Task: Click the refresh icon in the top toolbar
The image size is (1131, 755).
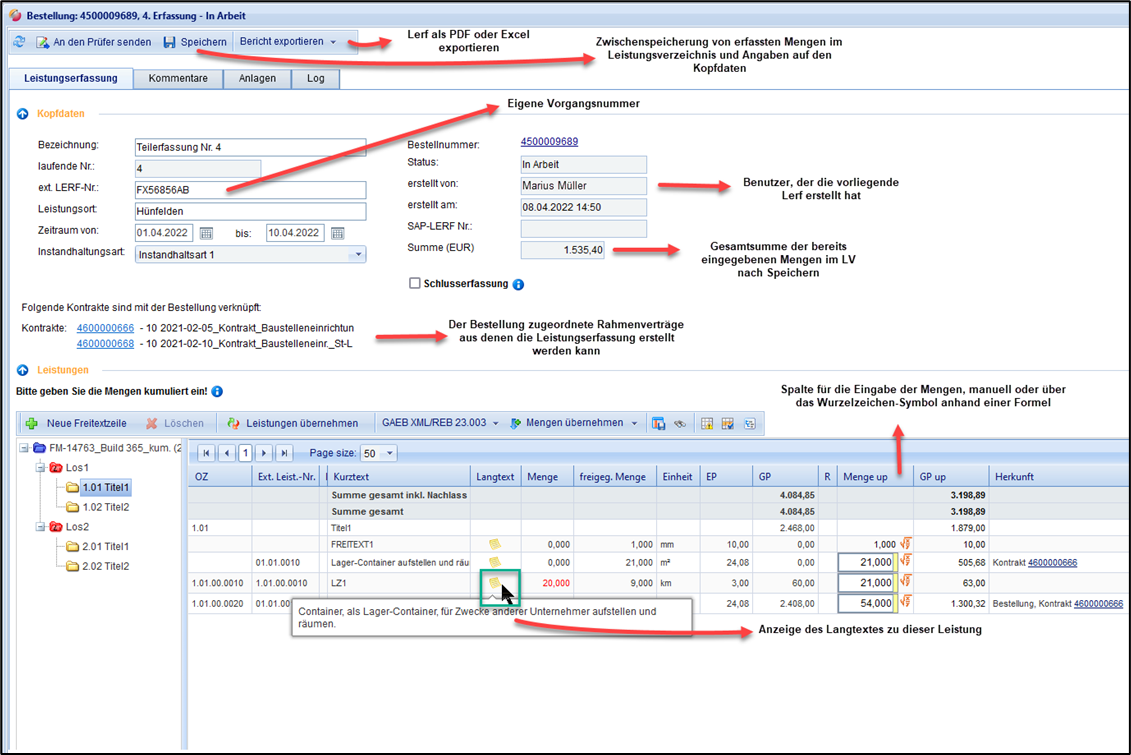Action: [x=20, y=42]
